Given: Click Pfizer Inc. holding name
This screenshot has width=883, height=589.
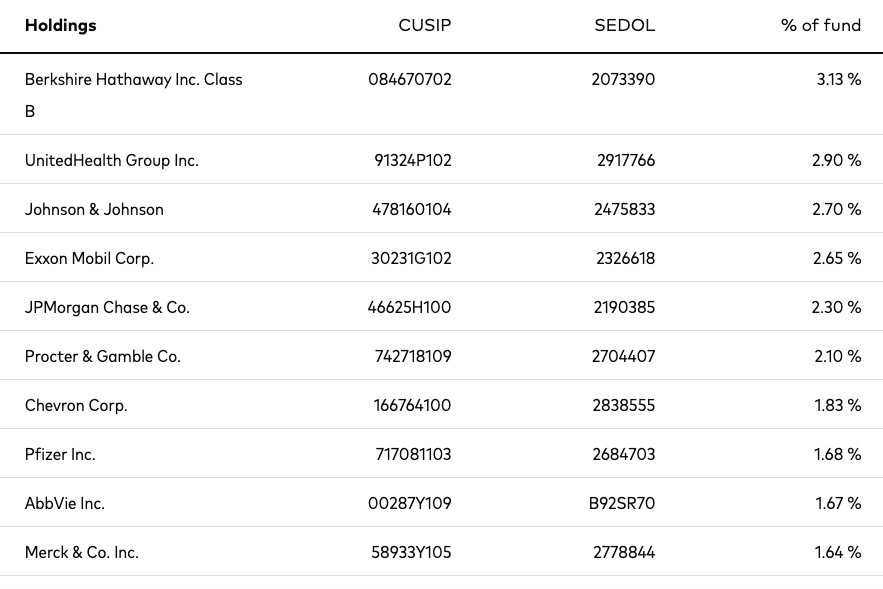Looking at the screenshot, I should pos(60,454).
